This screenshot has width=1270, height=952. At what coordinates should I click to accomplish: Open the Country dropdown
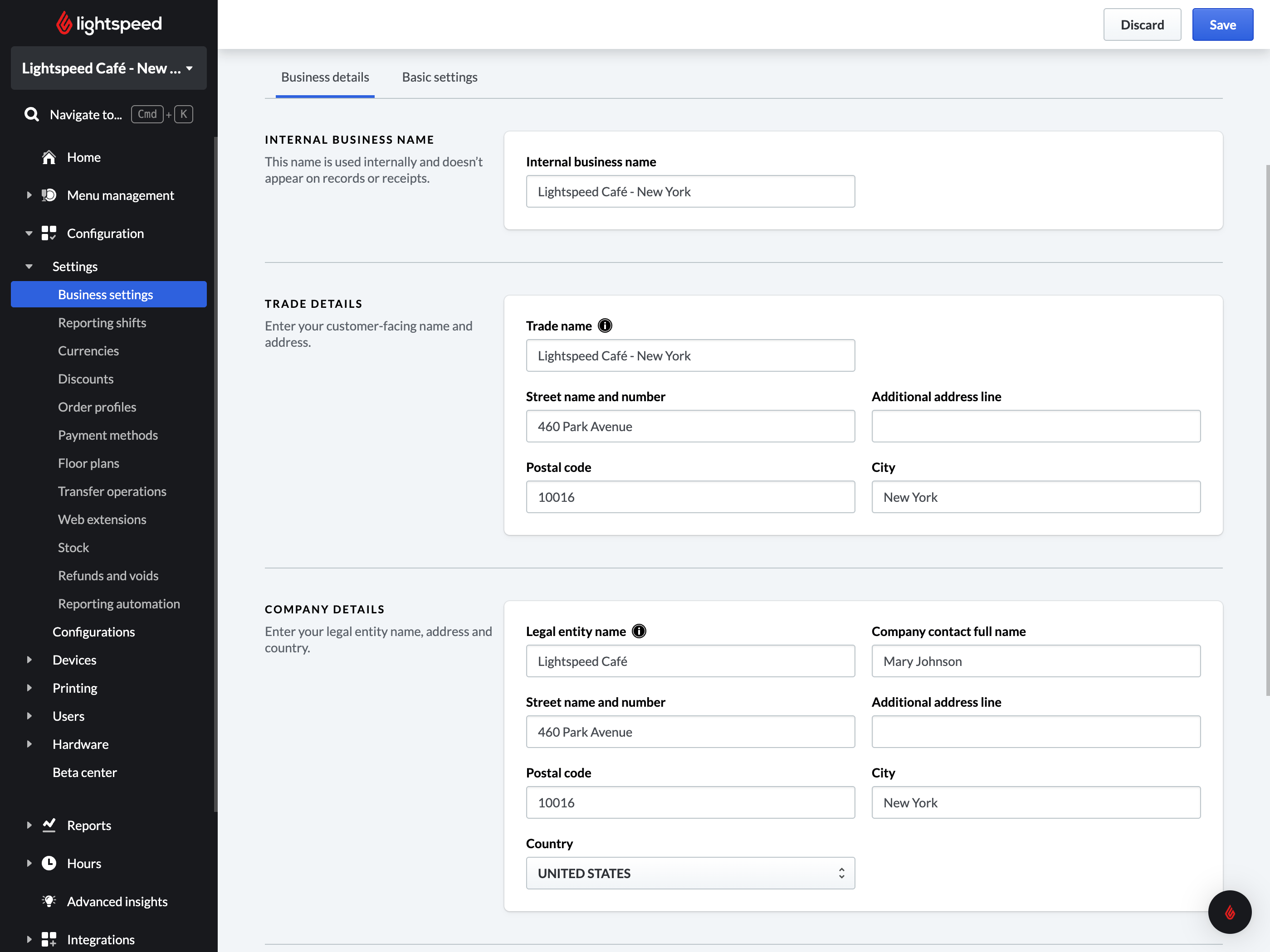pyautogui.click(x=690, y=874)
